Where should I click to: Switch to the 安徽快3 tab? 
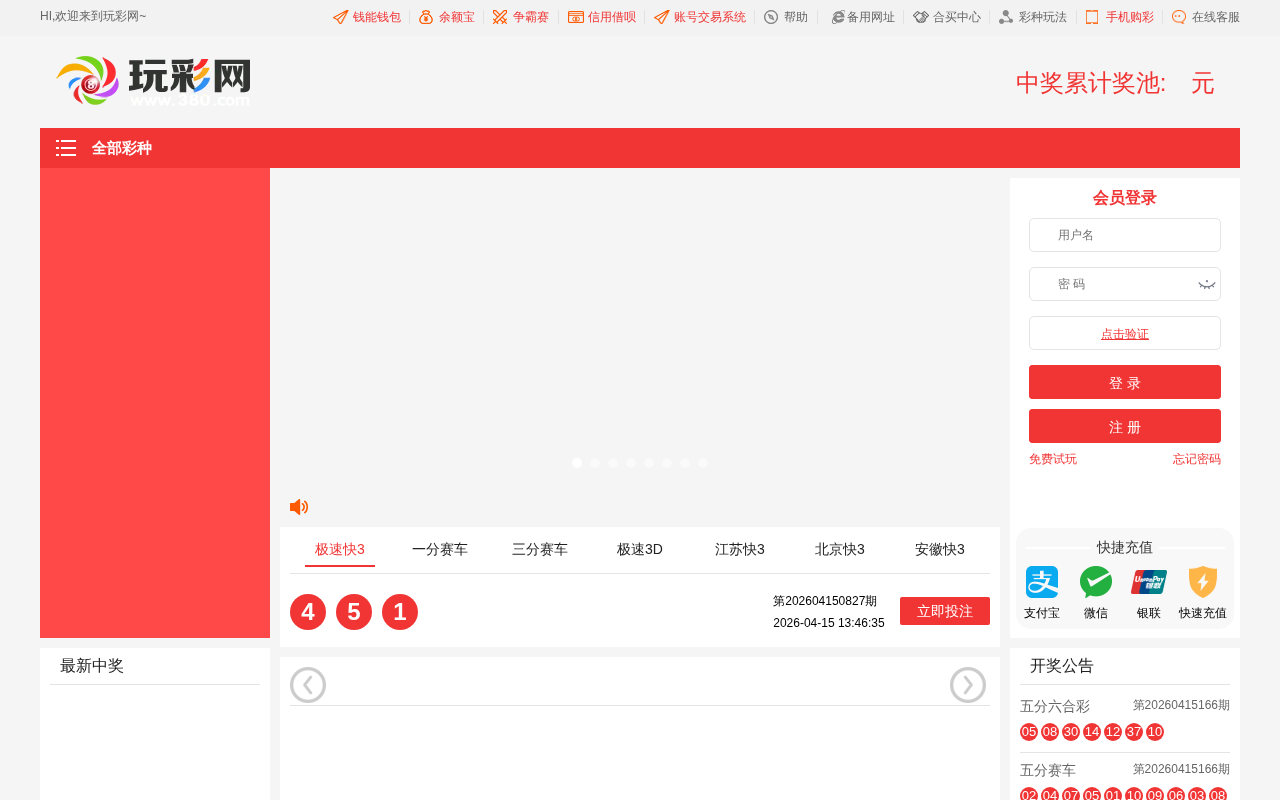click(x=940, y=549)
